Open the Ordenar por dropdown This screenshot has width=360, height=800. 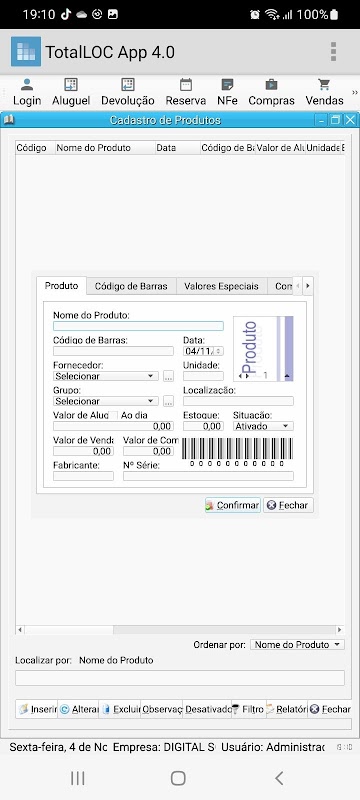click(297, 645)
